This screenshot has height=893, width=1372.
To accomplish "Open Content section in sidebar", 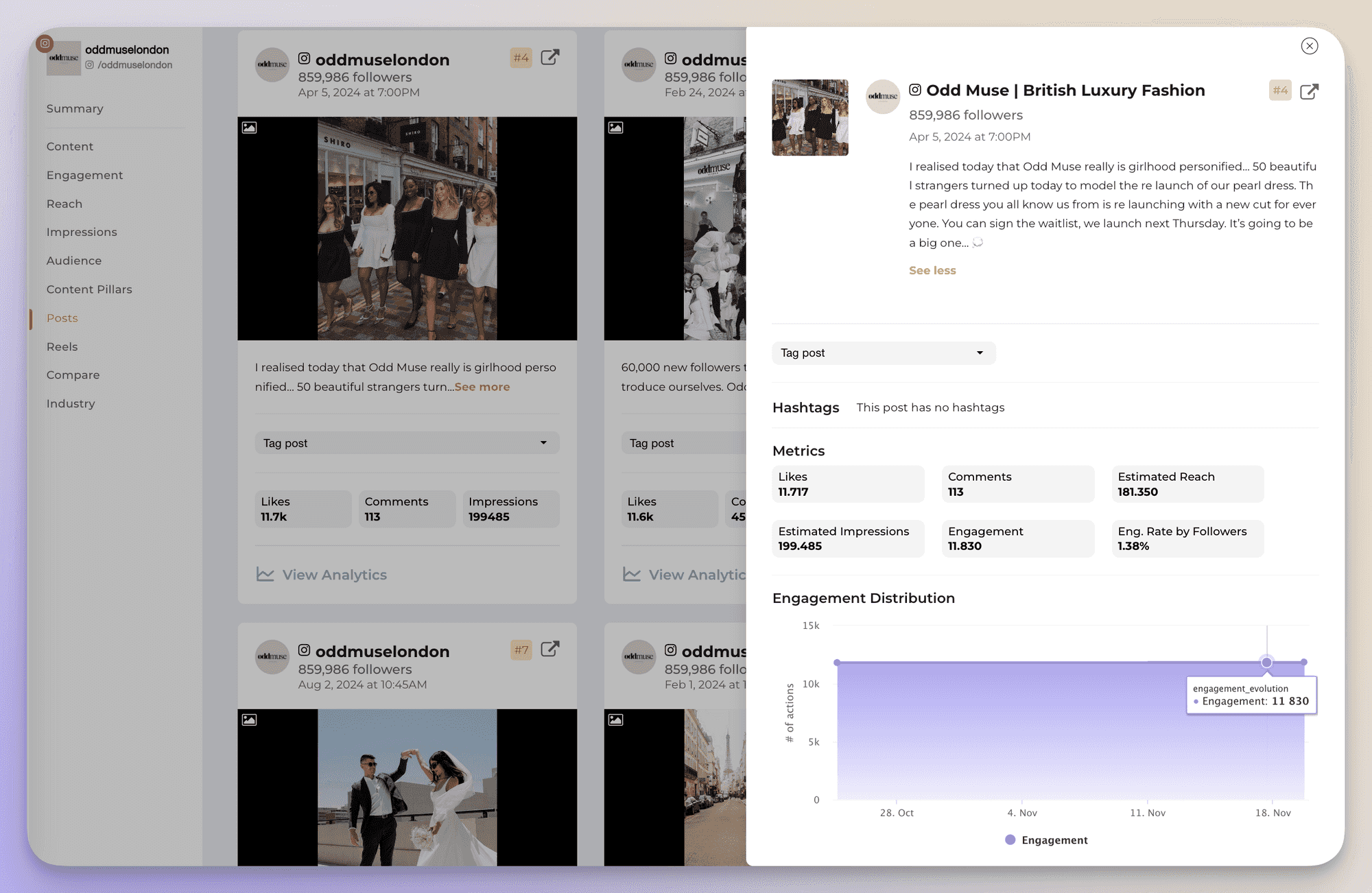I will pos(70,146).
